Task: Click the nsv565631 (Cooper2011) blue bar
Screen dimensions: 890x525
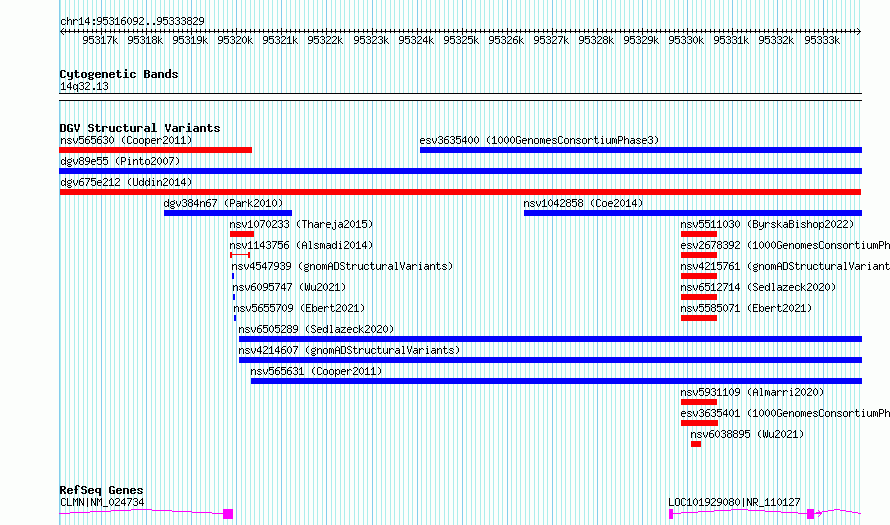Action: point(556,381)
